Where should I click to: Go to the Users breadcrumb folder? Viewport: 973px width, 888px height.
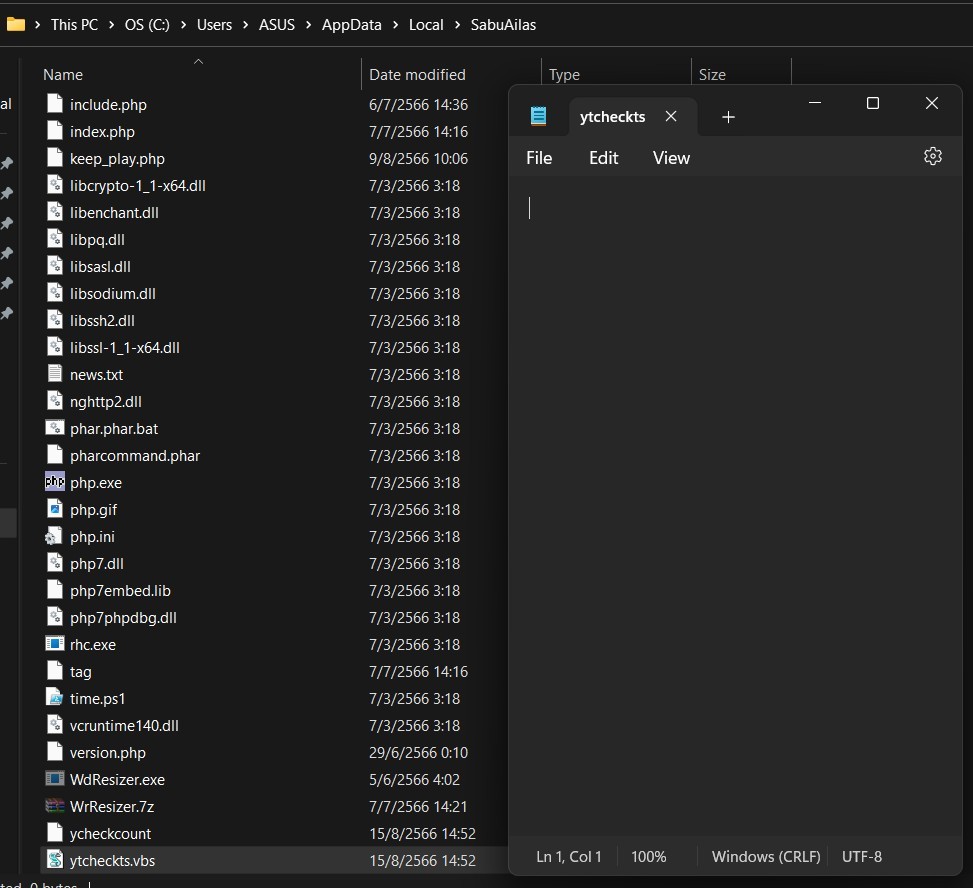(214, 25)
